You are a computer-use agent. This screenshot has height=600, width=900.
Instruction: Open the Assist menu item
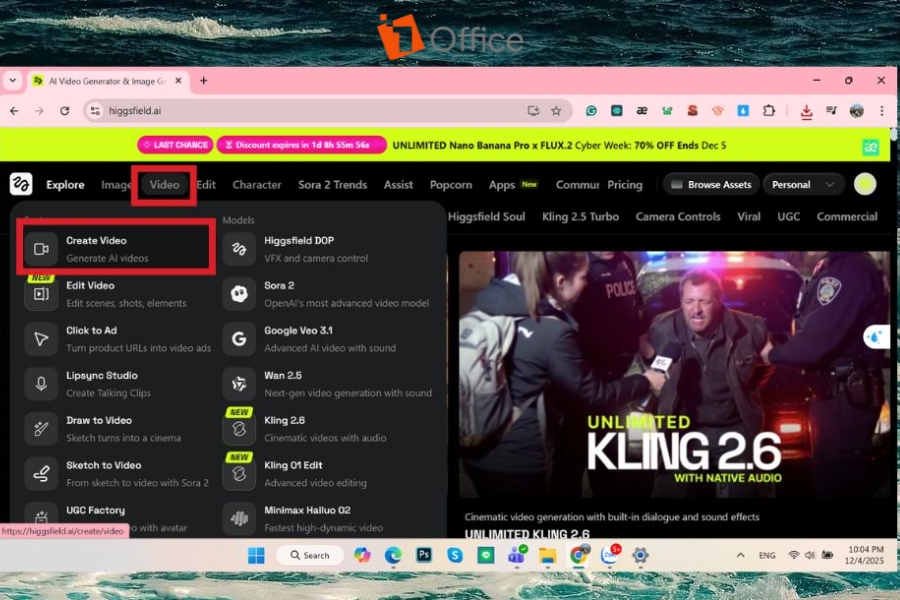[x=398, y=184]
